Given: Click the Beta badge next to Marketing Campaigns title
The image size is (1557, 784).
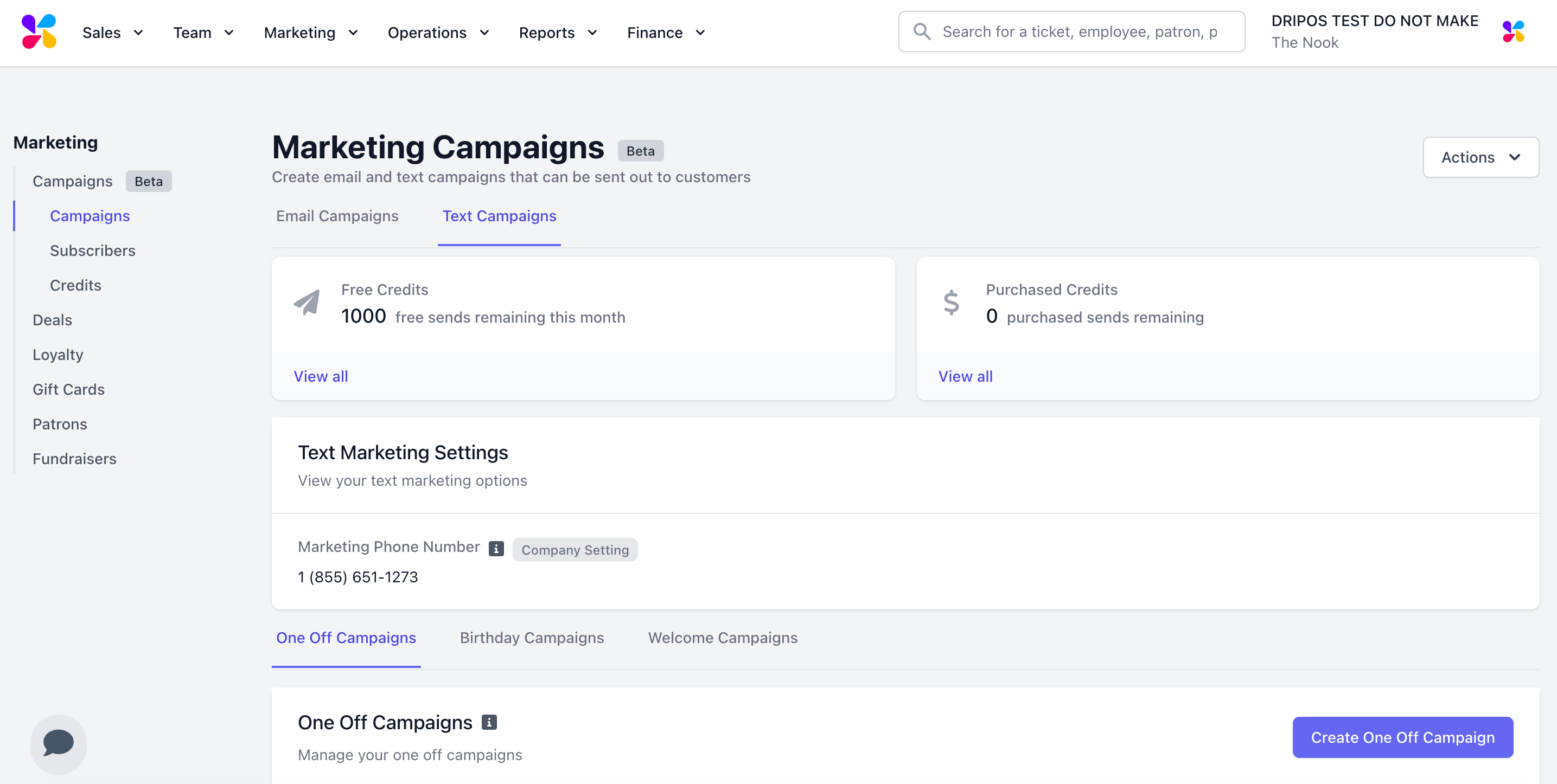Looking at the screenshot, I should tap(641, 150).
